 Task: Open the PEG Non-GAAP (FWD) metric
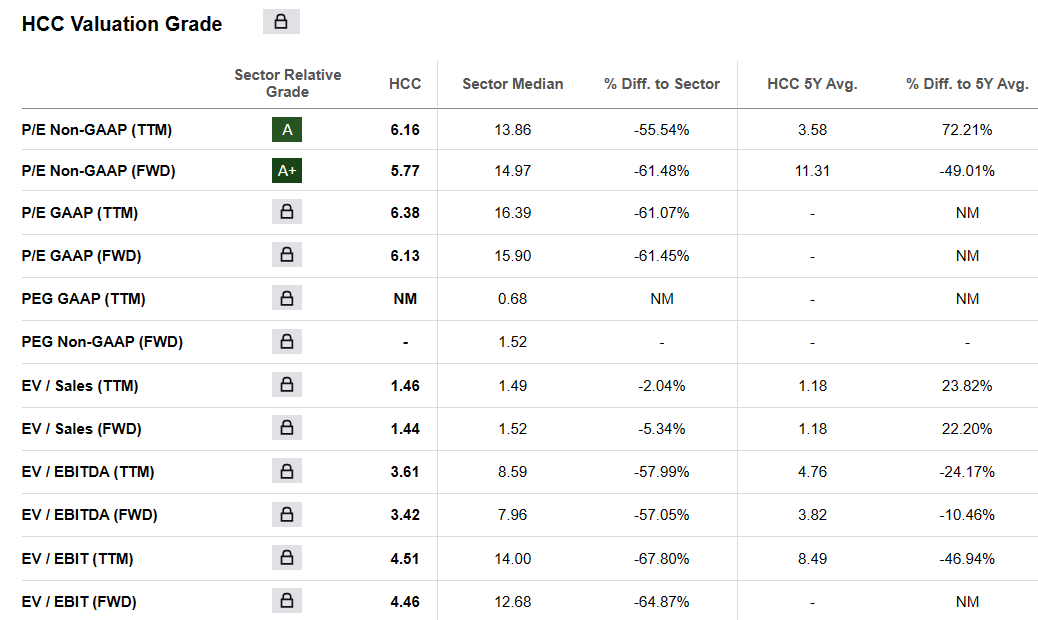click(x=102, y=342)
